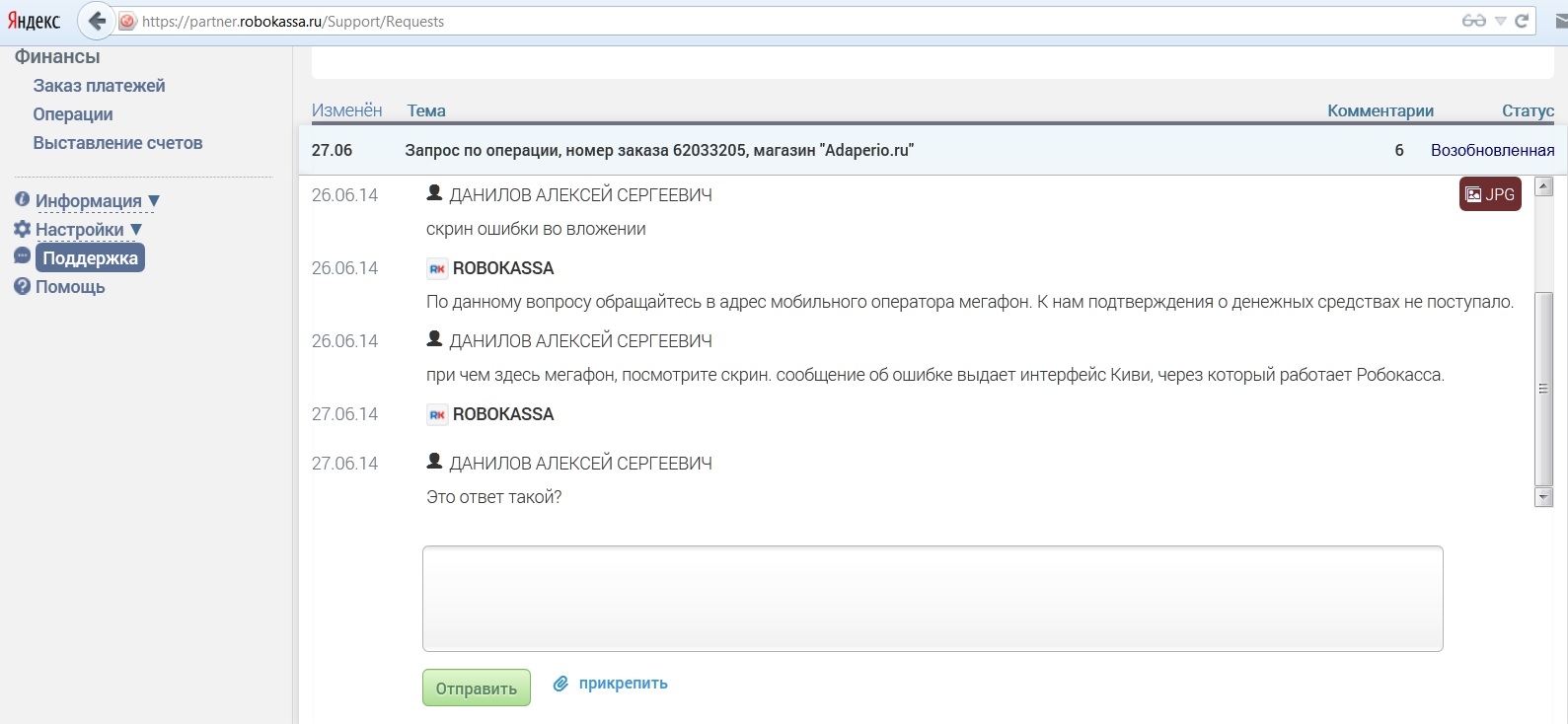Click the Комментарии column header

pos(1381,110)
